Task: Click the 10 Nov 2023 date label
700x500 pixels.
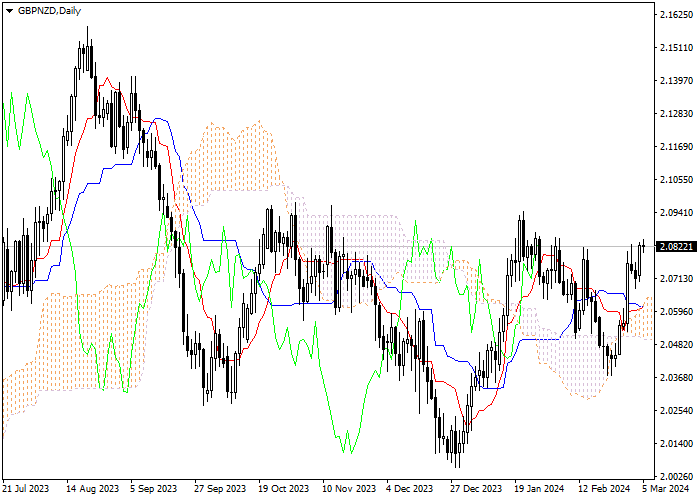Action: 349,489
